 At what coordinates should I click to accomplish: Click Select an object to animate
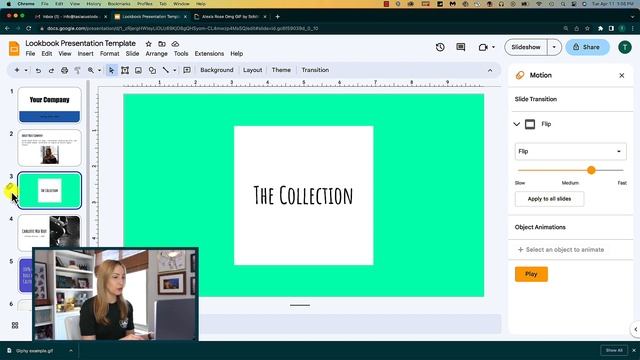(561, 249)
